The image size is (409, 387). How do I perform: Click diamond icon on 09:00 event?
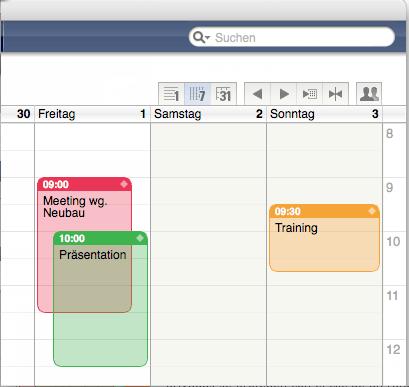tap(124, 184)
